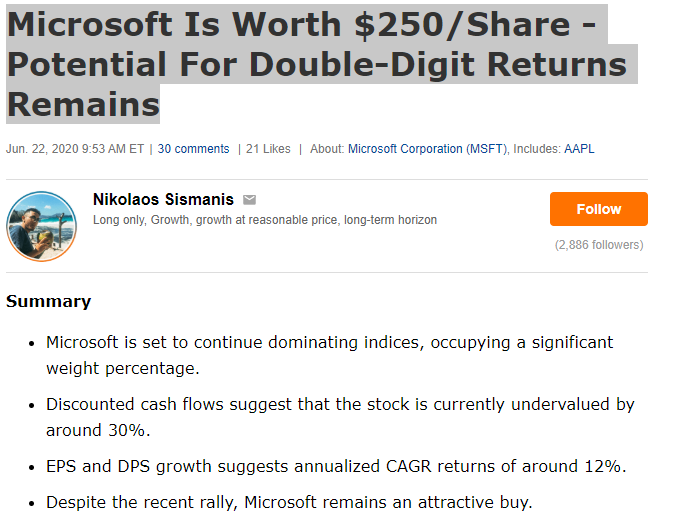Click the discounted cash flows bullet point

pyautogui.click(x=340, y=417)
